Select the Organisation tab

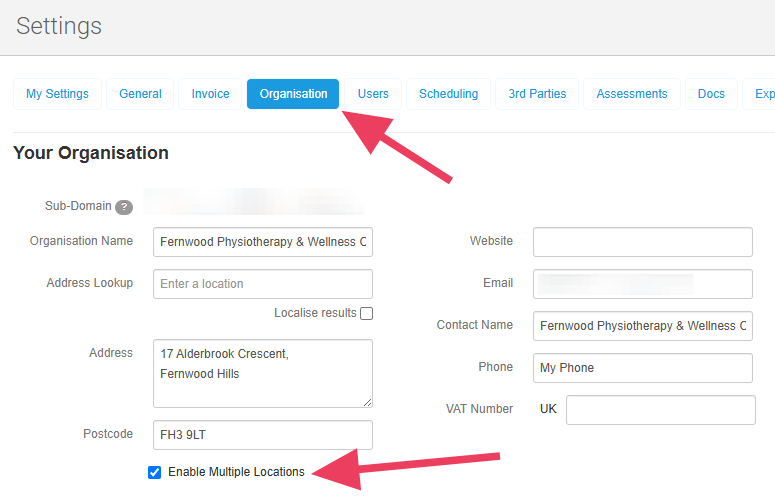(x=293, y=94)
